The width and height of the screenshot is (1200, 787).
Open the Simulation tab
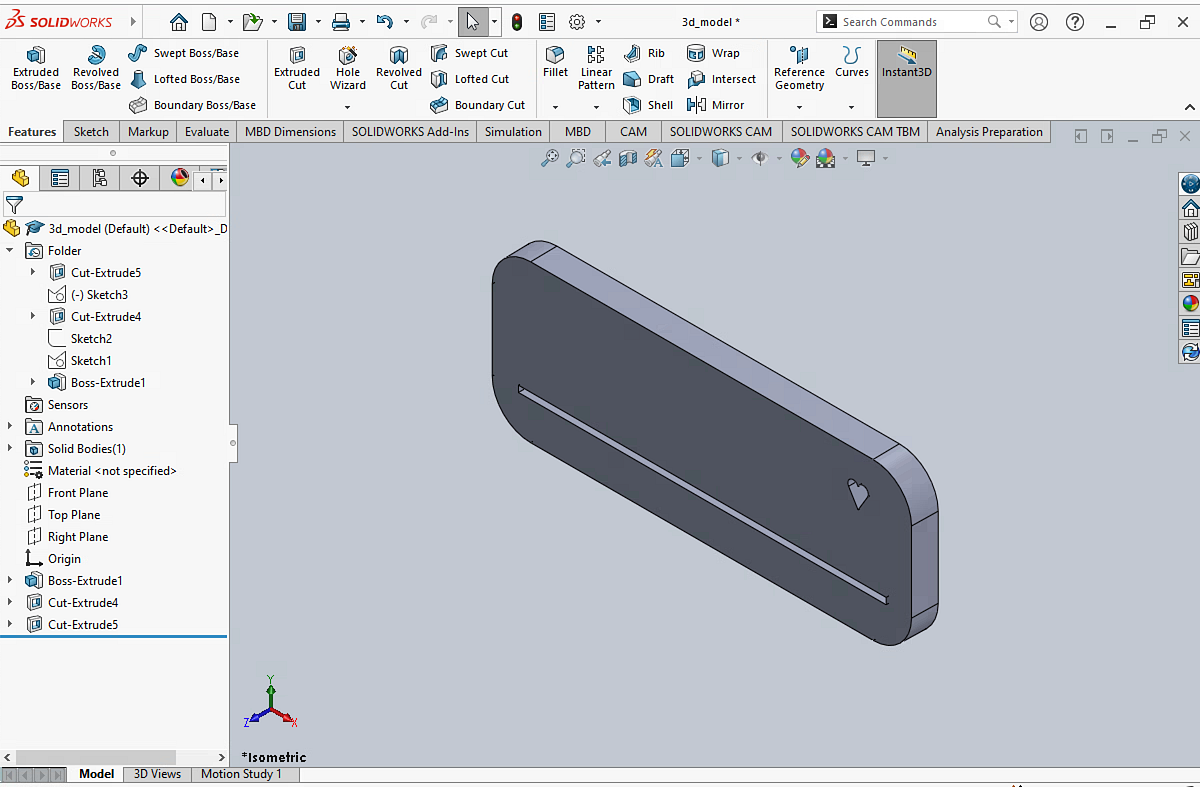513,131
